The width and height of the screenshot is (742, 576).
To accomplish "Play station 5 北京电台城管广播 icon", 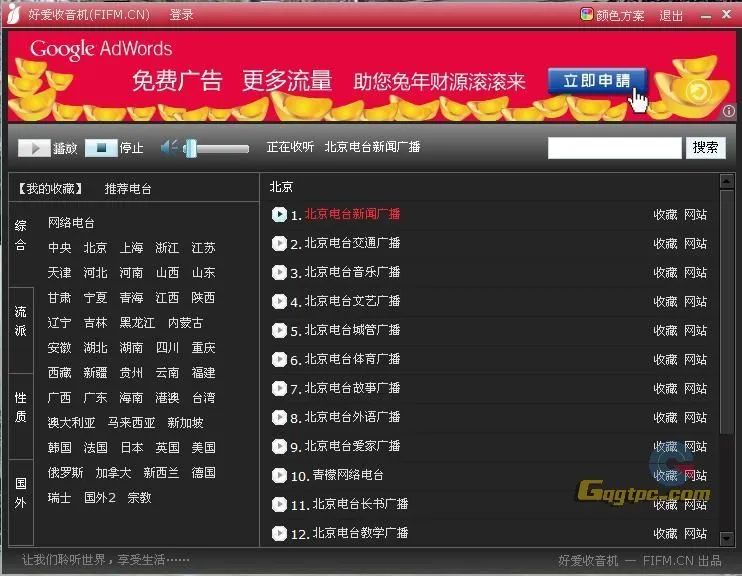I will (x=279, y=330).
